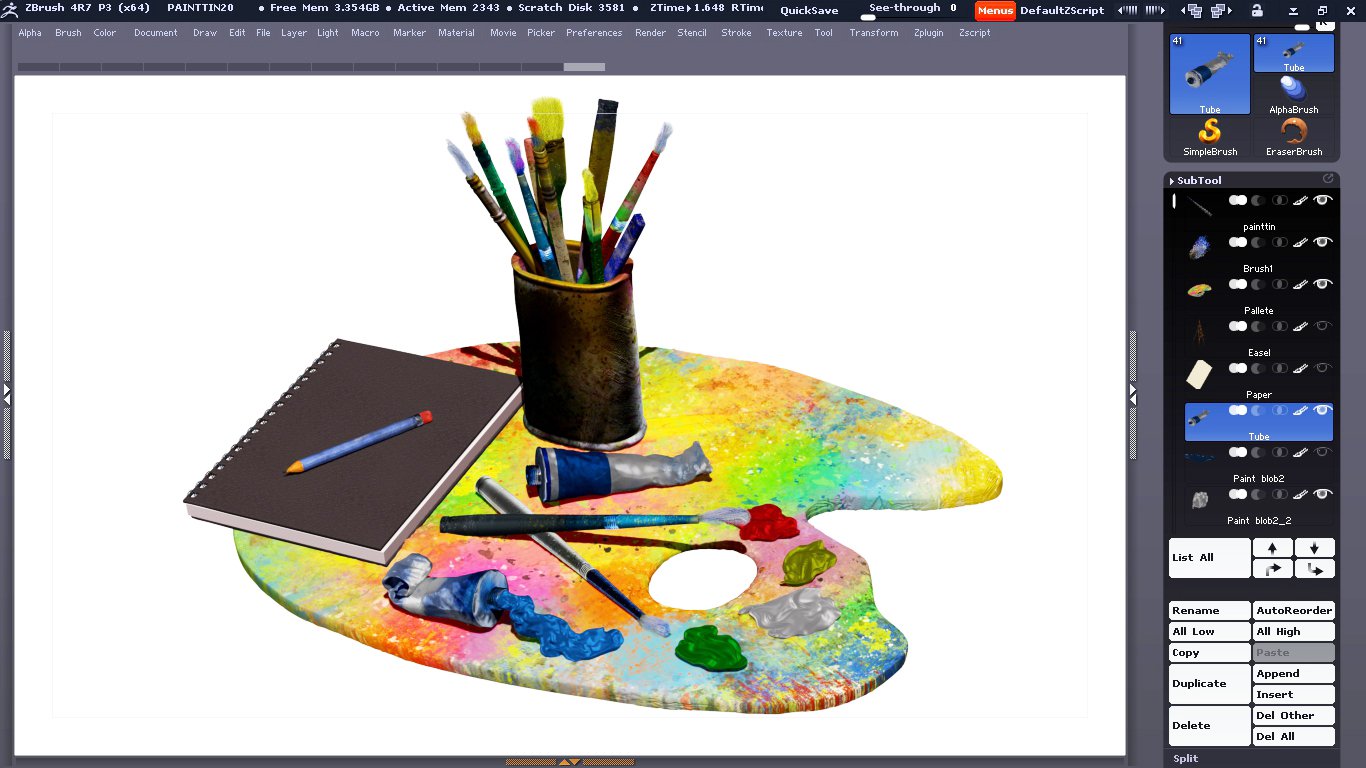Toggle visibility of Paint blob2_2 subtool

(x=1323, y=495)
